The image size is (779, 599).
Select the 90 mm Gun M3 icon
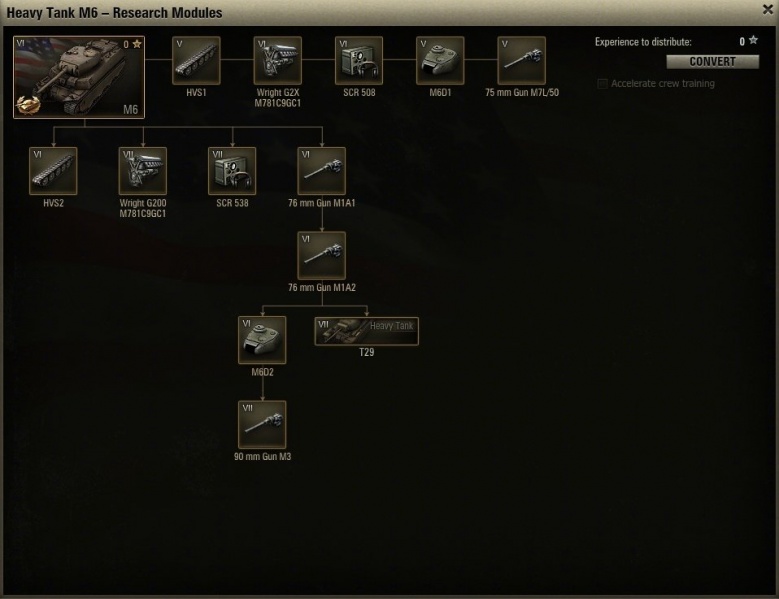click(262, 425)
